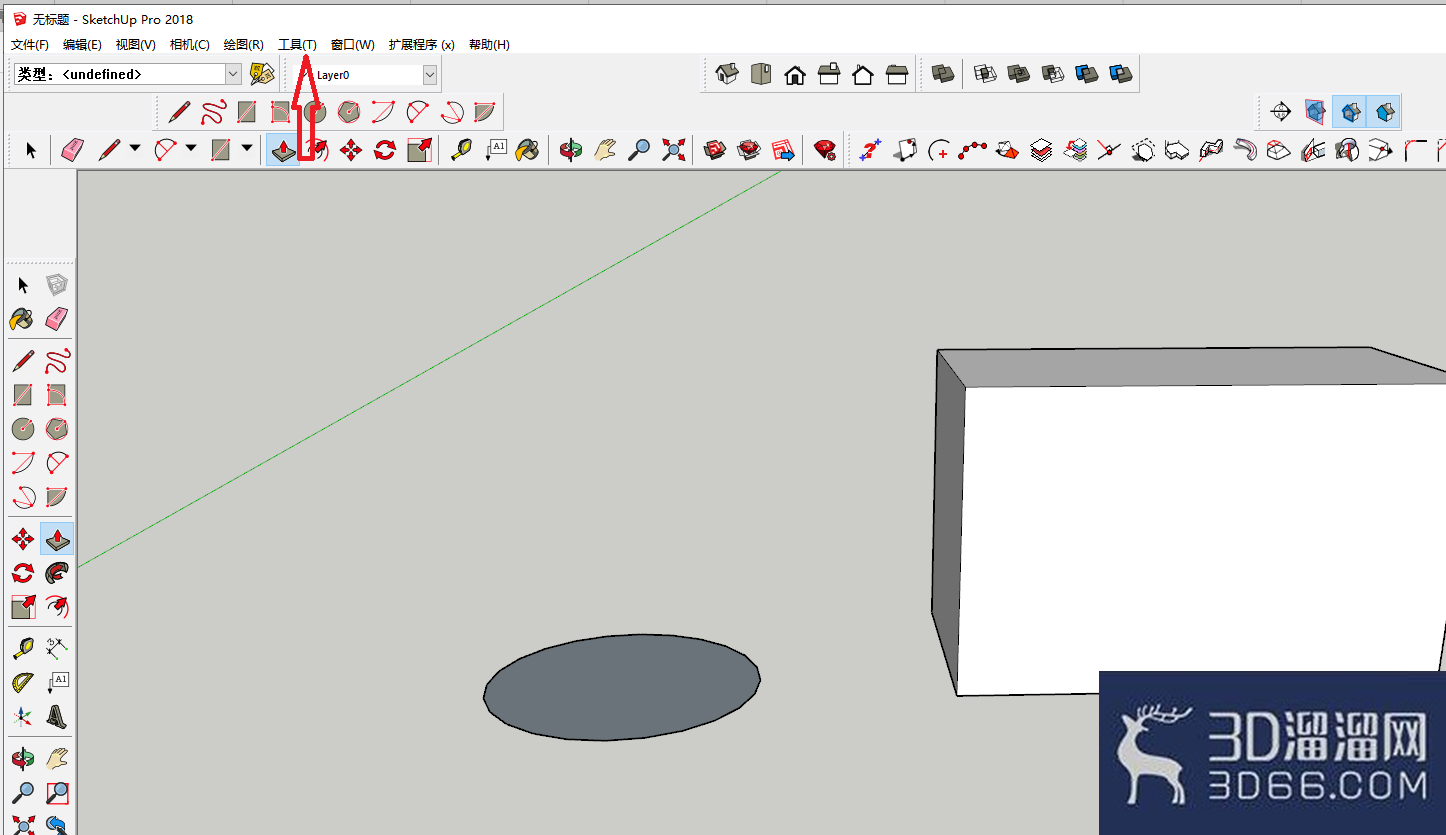Open the 窗口(W) menu

click(x=353, y=45)
